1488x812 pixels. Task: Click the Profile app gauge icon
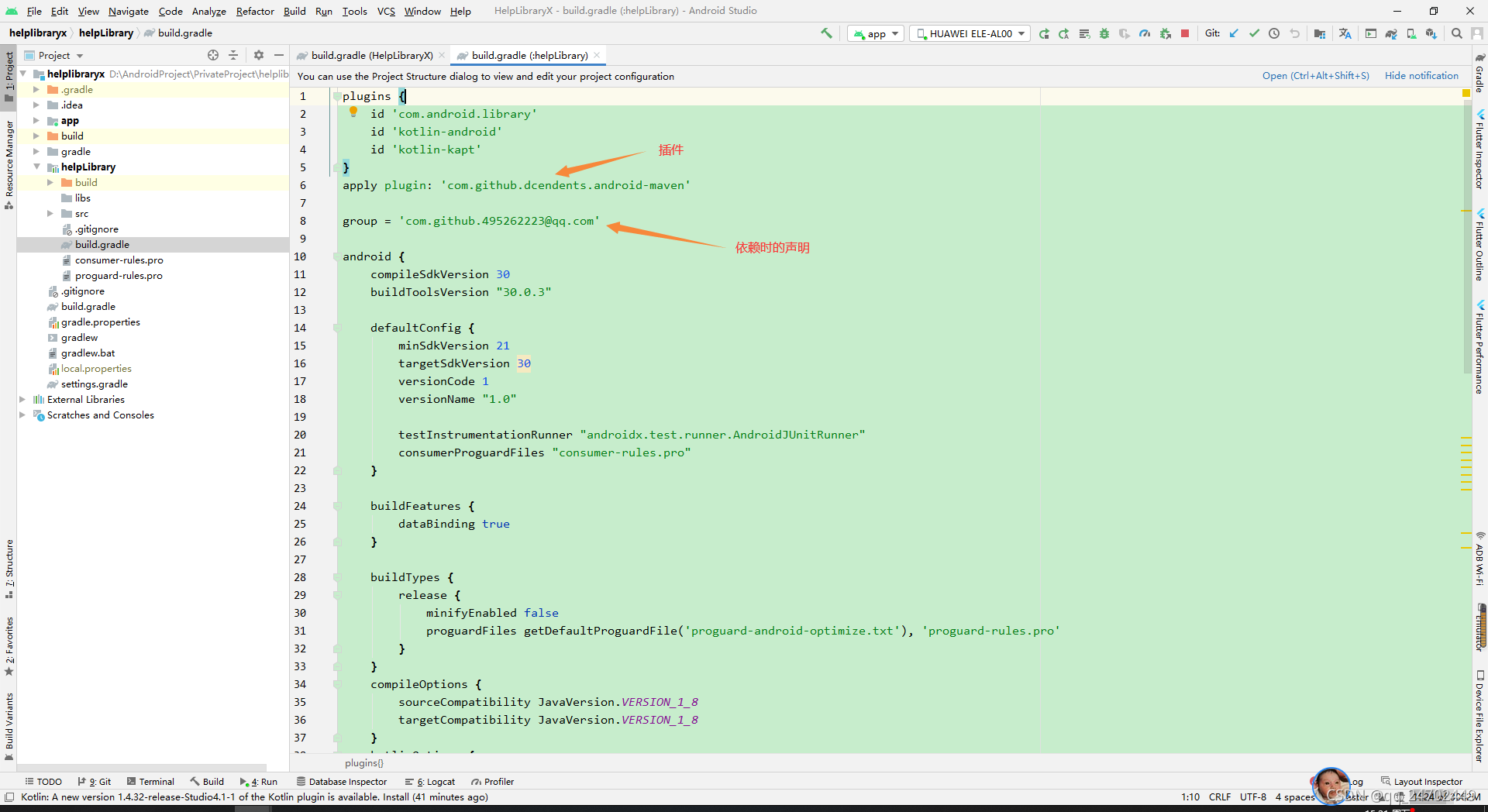tap(1144, 33)
